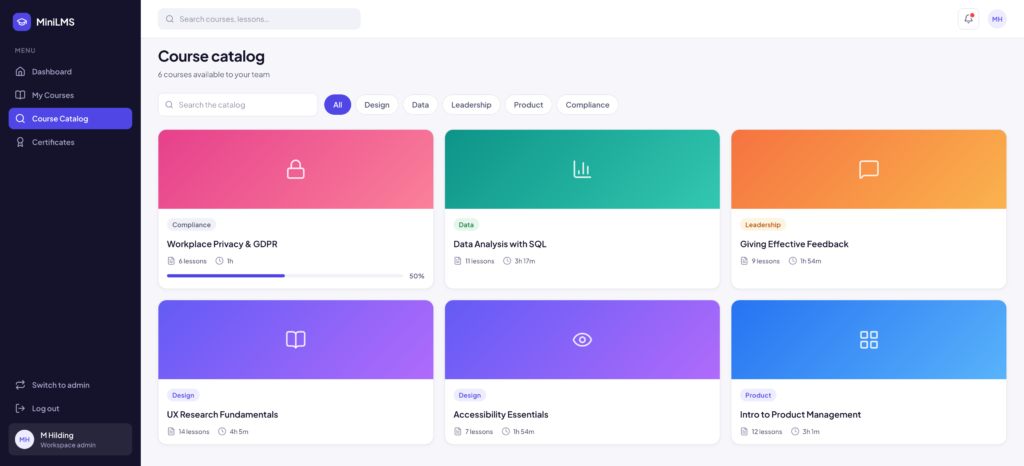Click the Workspace admin role text
Image resolution: width=1024 pixels, height=466 pixels.
click(68, 445)
